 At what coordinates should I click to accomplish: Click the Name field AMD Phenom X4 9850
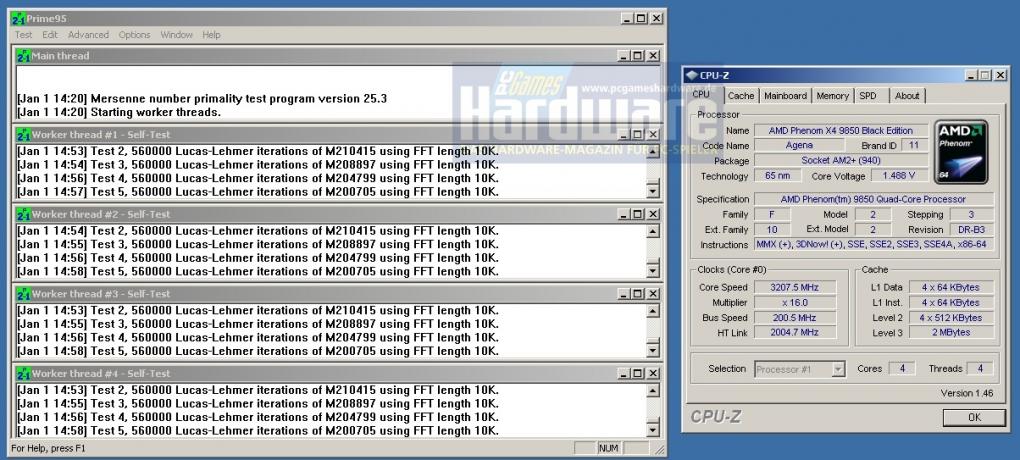[840, 130]
